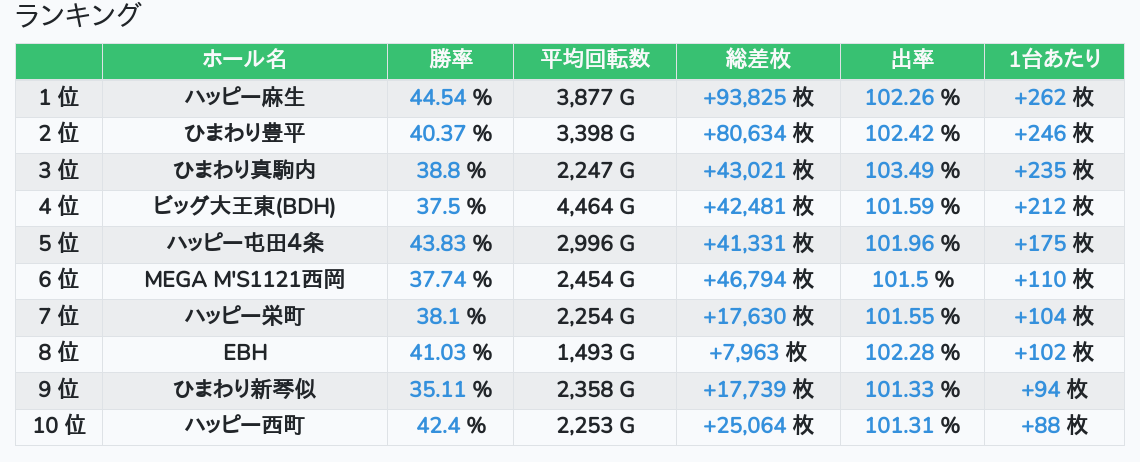Click the +212 per-machine value
This screenshot has width=1140, height=462.
pyautogui.click(x=1040, y=206)
